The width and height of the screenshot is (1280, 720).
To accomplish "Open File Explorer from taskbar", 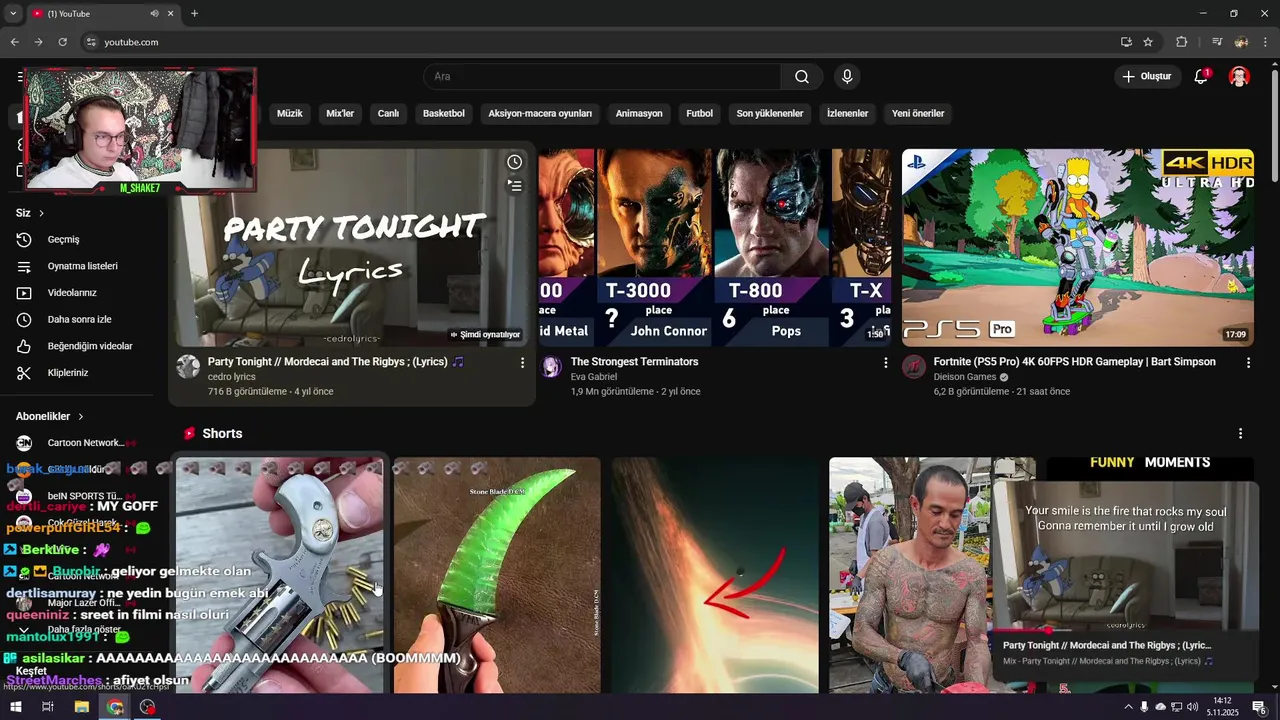I will [81, 707].
